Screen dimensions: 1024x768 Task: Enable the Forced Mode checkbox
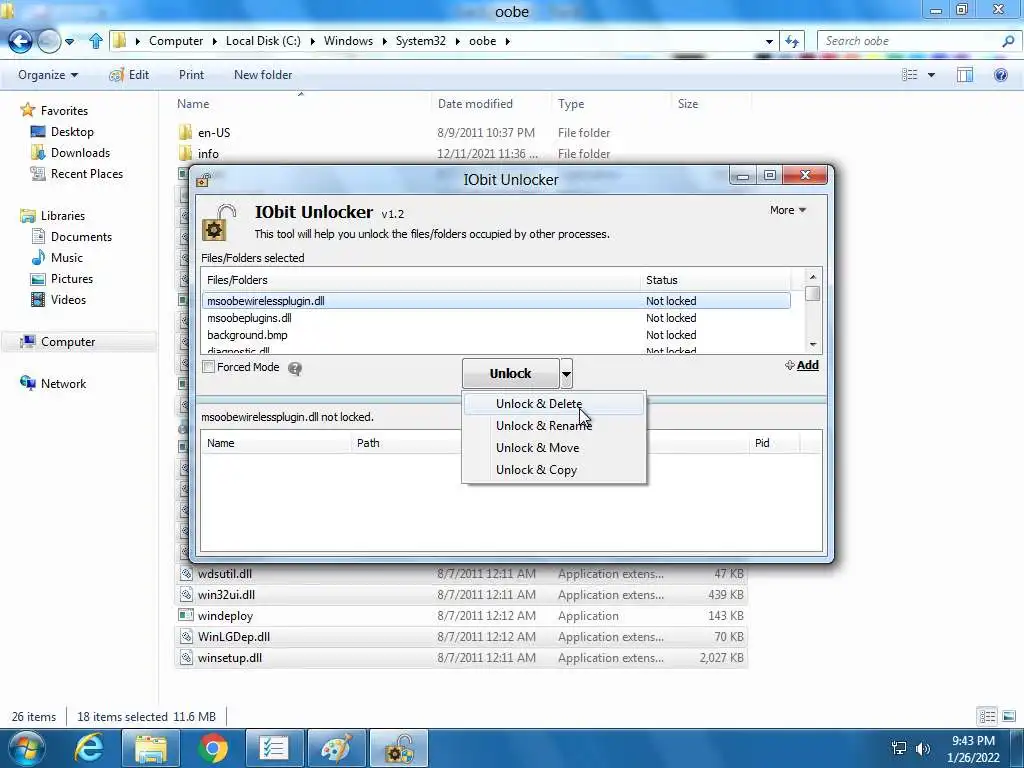click(x=208, y=367)
